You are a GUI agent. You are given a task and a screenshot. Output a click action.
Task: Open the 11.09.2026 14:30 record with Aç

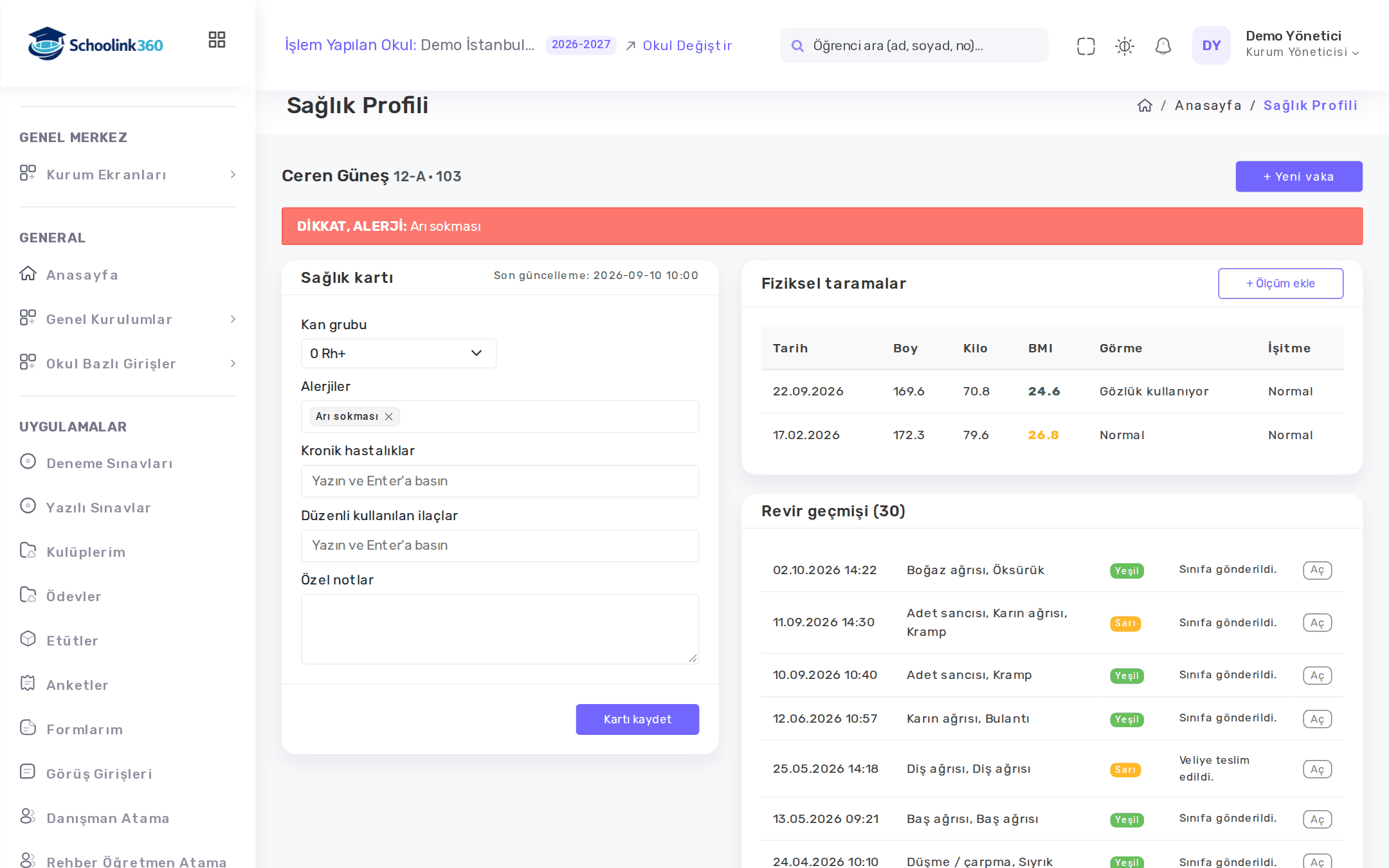(x=1317, y=622)
